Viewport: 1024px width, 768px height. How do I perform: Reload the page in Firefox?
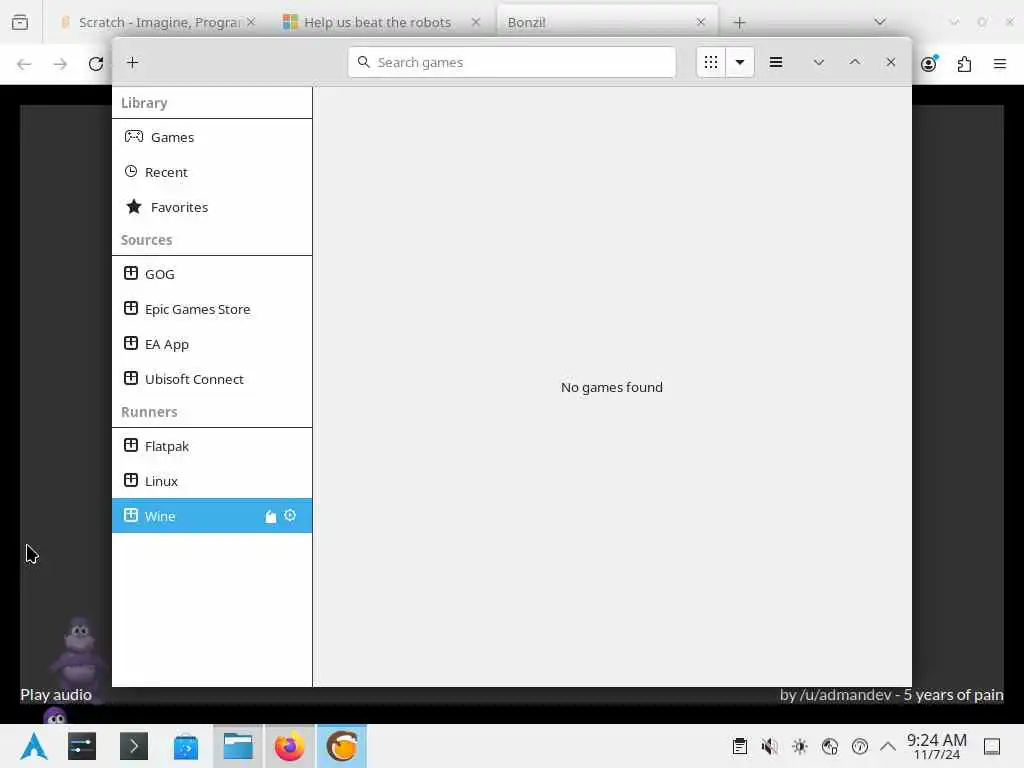(96, 64)
